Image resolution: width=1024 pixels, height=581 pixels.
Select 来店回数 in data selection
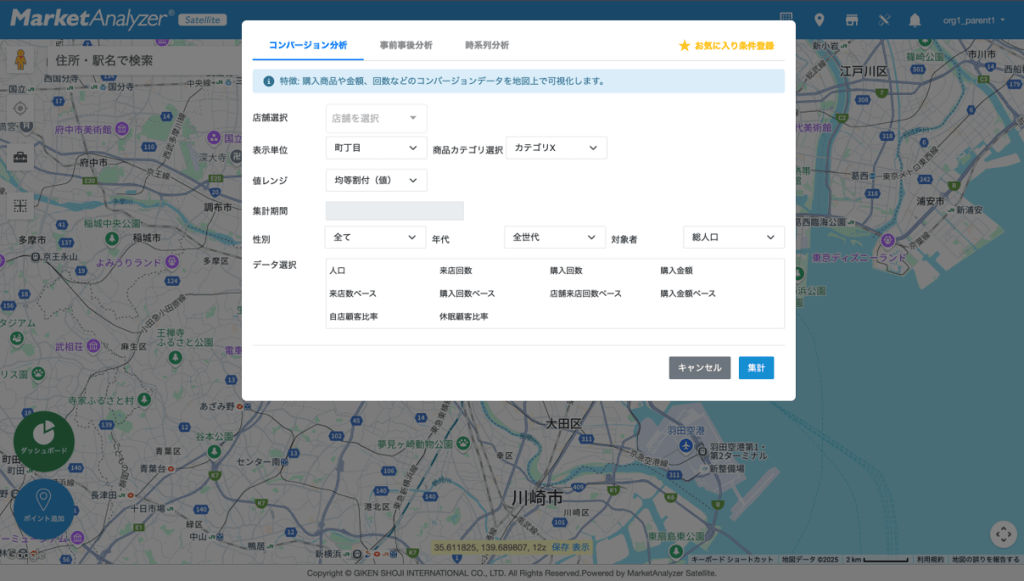point(456,271)
